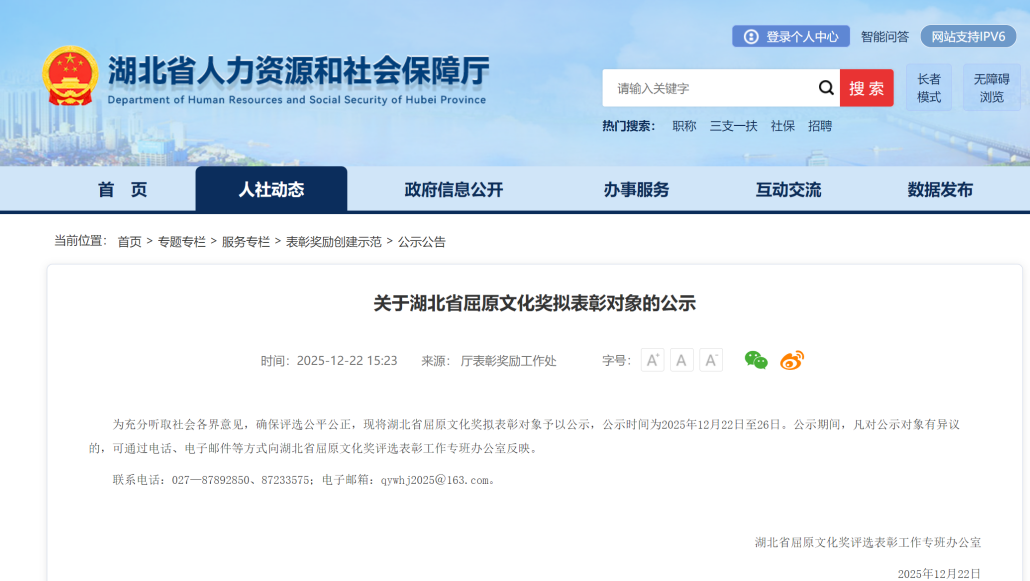Go to the 互动交流 navigation tab
This screenshot has height=581, width=1030.
pyautogui.click(x=788, y=190)
